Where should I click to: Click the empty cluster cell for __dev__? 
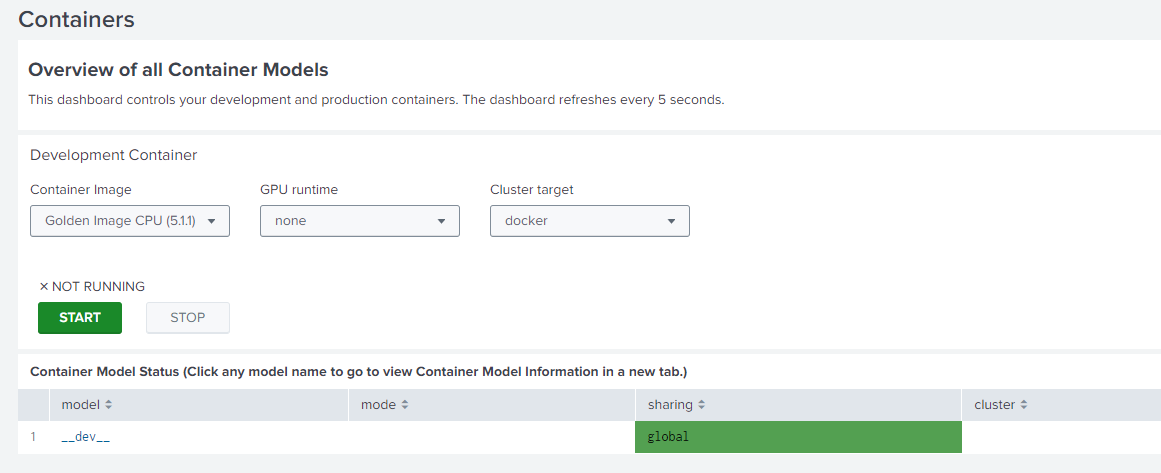point(1060,437)
